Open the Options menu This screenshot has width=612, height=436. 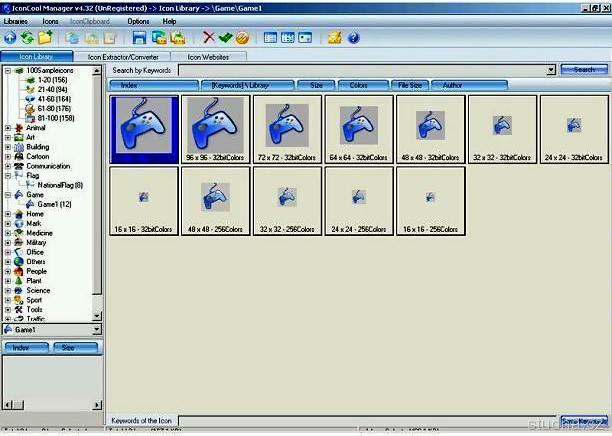point(138,21)
